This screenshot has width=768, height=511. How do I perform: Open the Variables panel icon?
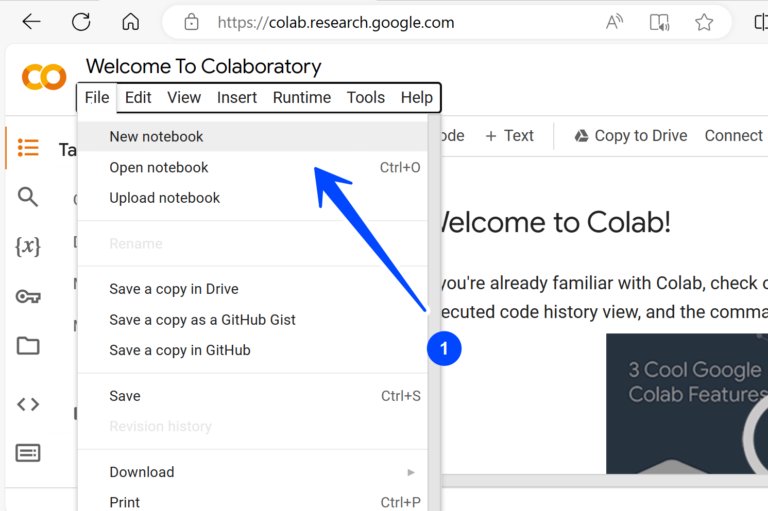pyautogui.click(x=28, y=246)
